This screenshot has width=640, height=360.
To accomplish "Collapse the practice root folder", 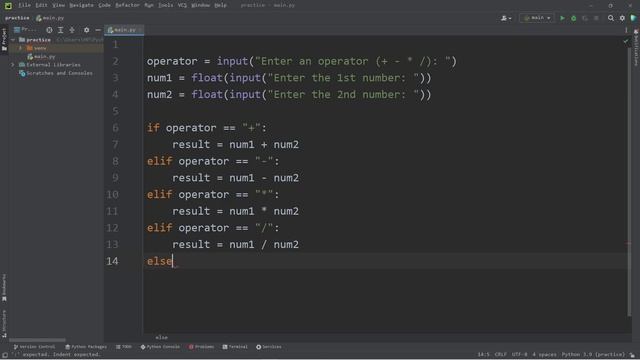I will pyautogui.click(x=13, y=40).
